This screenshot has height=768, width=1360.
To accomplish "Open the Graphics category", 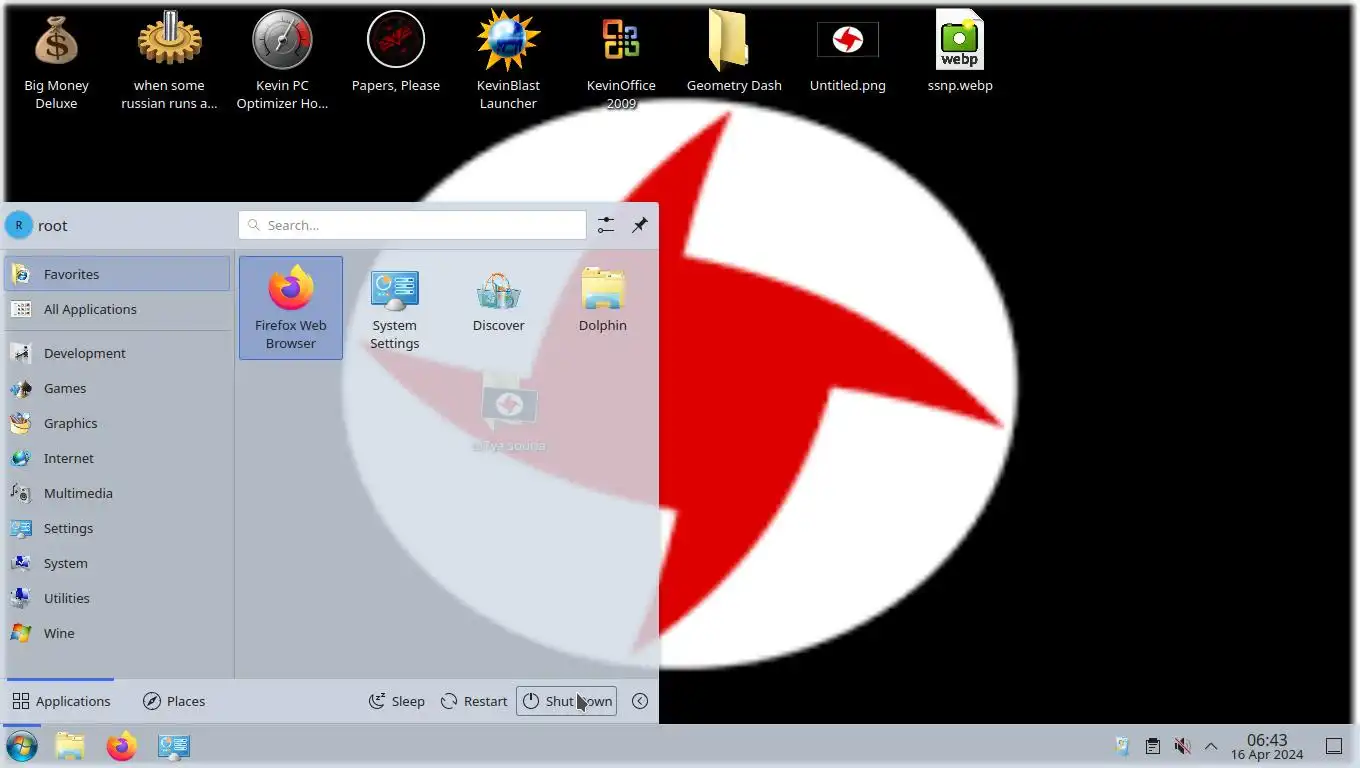I will pos(118,423).
